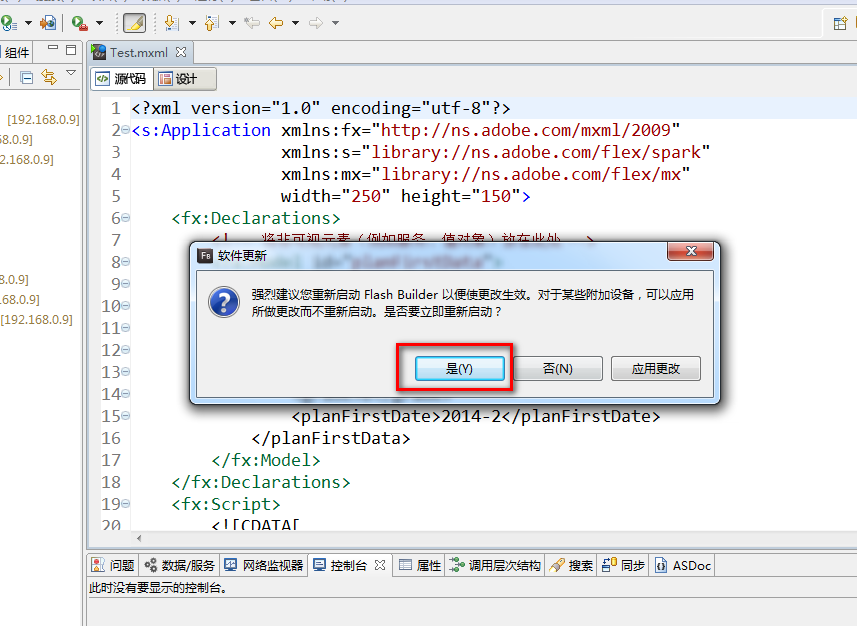Open the 问题 problems tab
Image resolution: width=857 pixels, height=626 pixels.
pos(113,565)
